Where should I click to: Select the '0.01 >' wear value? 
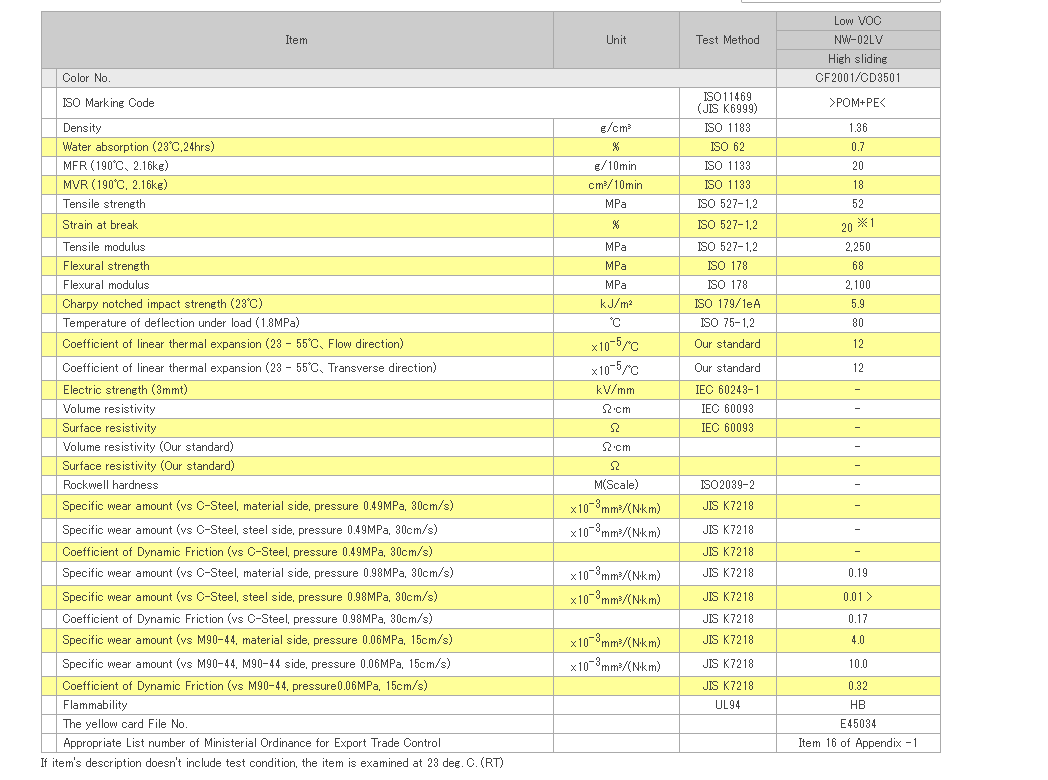click(x=858, y=598)
